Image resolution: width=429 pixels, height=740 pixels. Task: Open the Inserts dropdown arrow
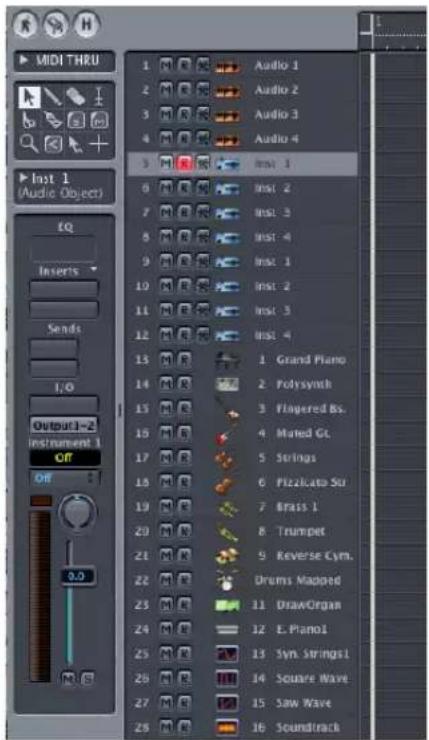pos(93,269)
